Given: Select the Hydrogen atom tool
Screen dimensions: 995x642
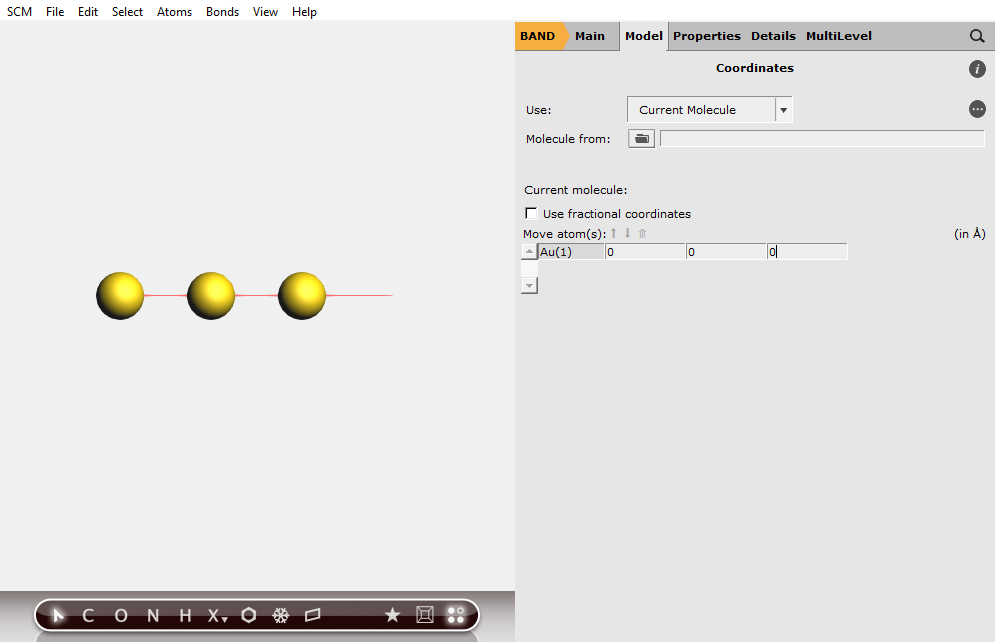Looking at the screenshot, I should pyautogui.click(x=184, y=615).
